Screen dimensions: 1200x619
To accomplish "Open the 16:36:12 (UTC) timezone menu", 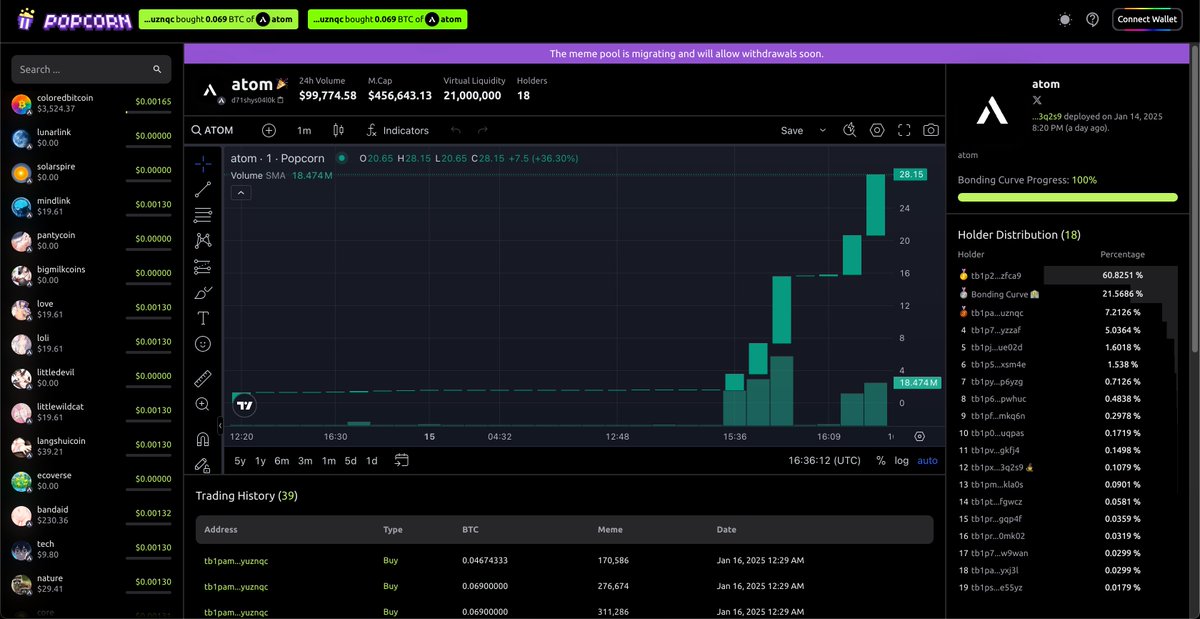I will click(x=826, y=461).
